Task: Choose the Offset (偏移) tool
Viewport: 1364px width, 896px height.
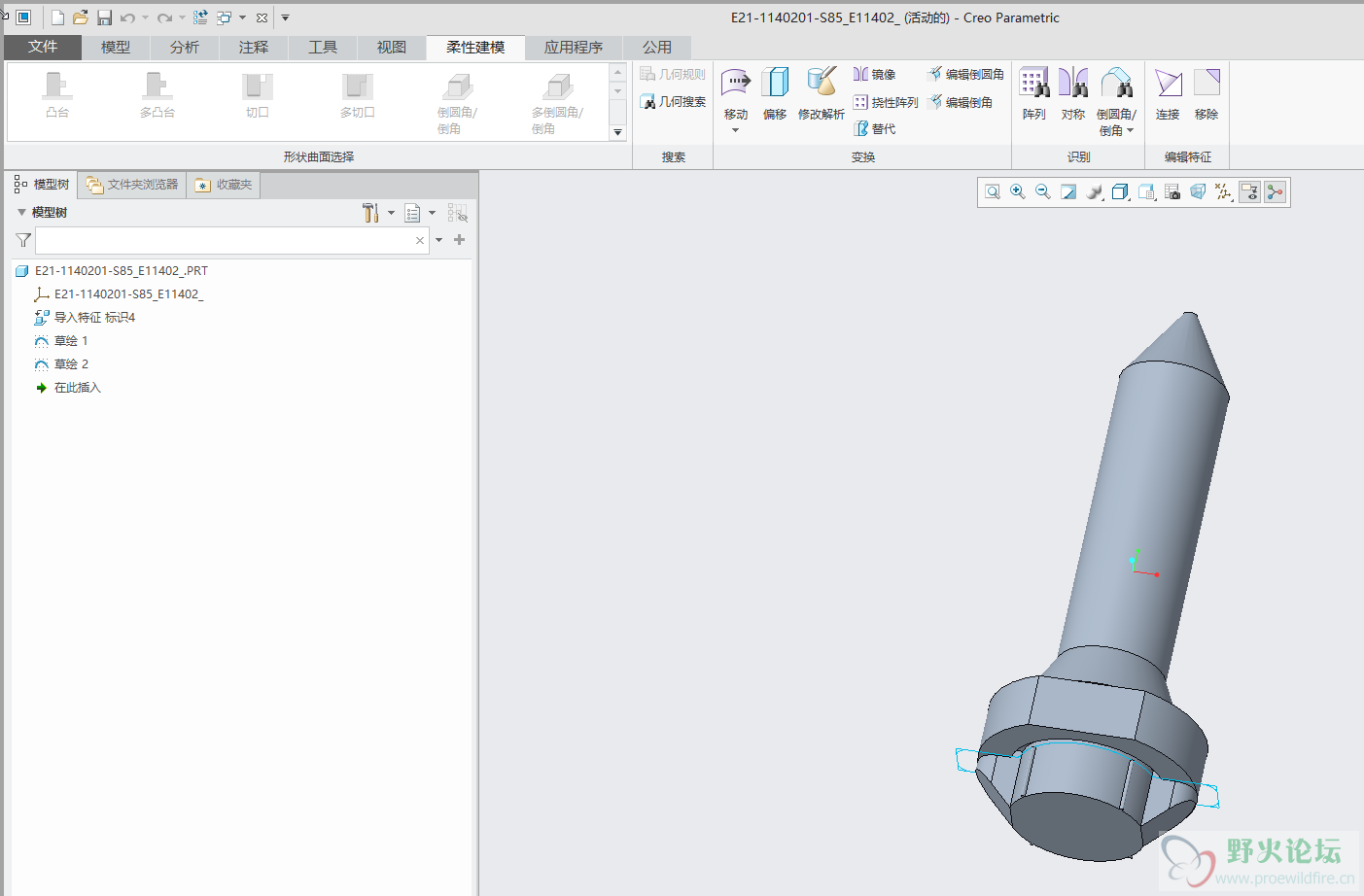Action: pyautogui.click(x=775, y=92)
